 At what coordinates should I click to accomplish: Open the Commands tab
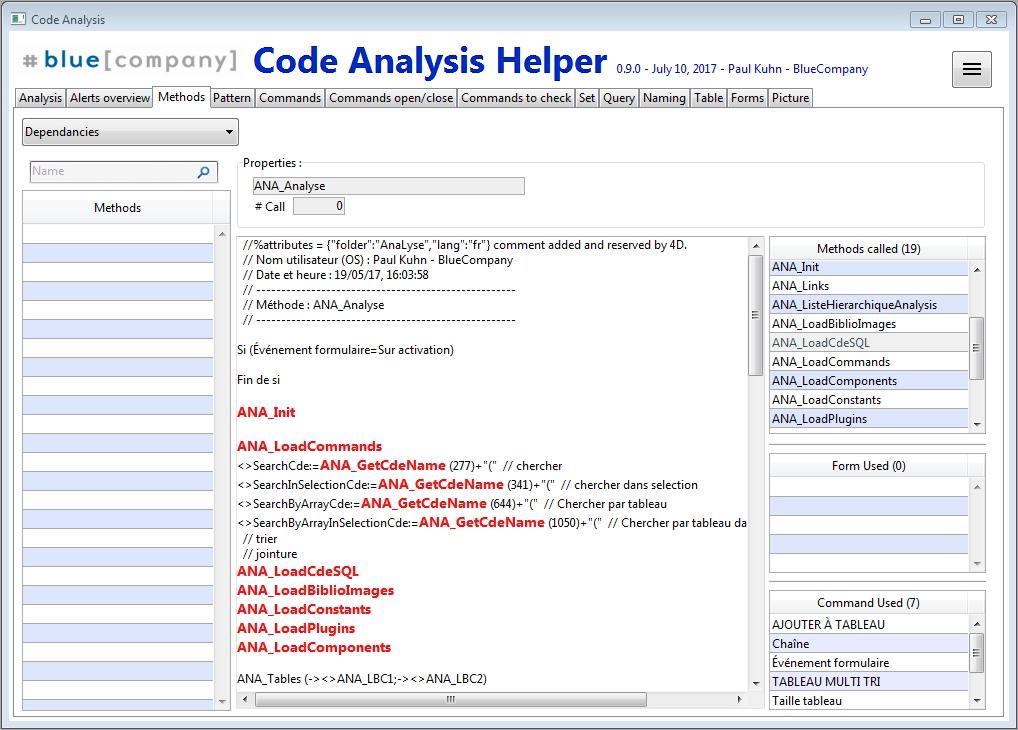(x=290, y=98)
